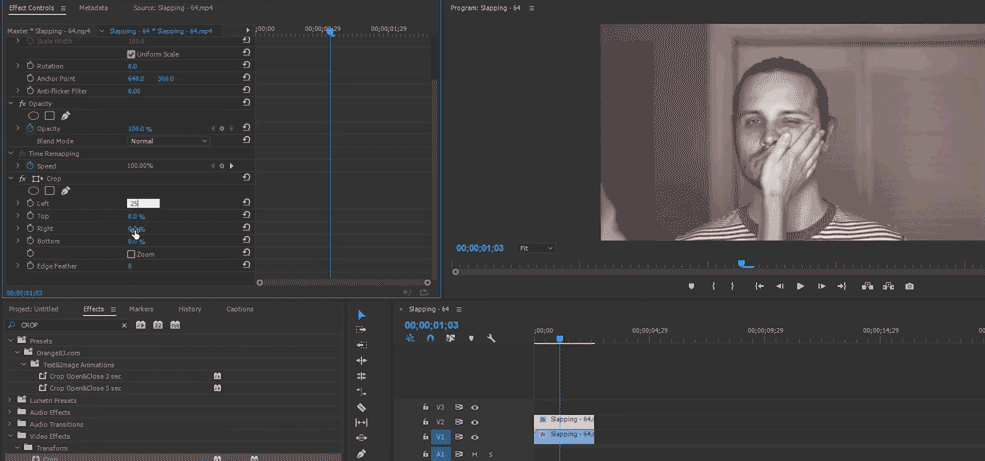985x461 pixels.
Task: Click free draw bezier pen under Opacity
Action: click(x=65, y=116)
